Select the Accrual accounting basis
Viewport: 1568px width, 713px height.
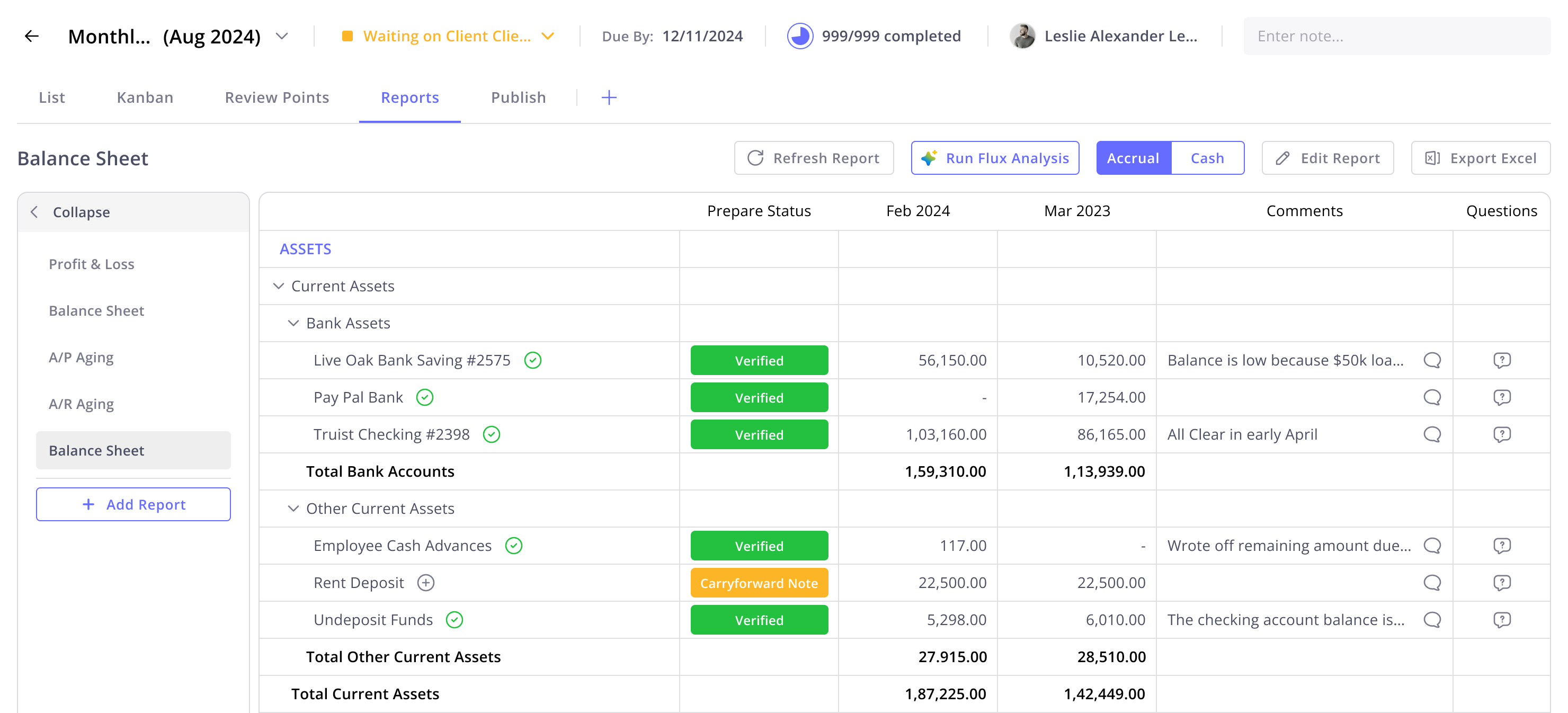coord(1133,158)
